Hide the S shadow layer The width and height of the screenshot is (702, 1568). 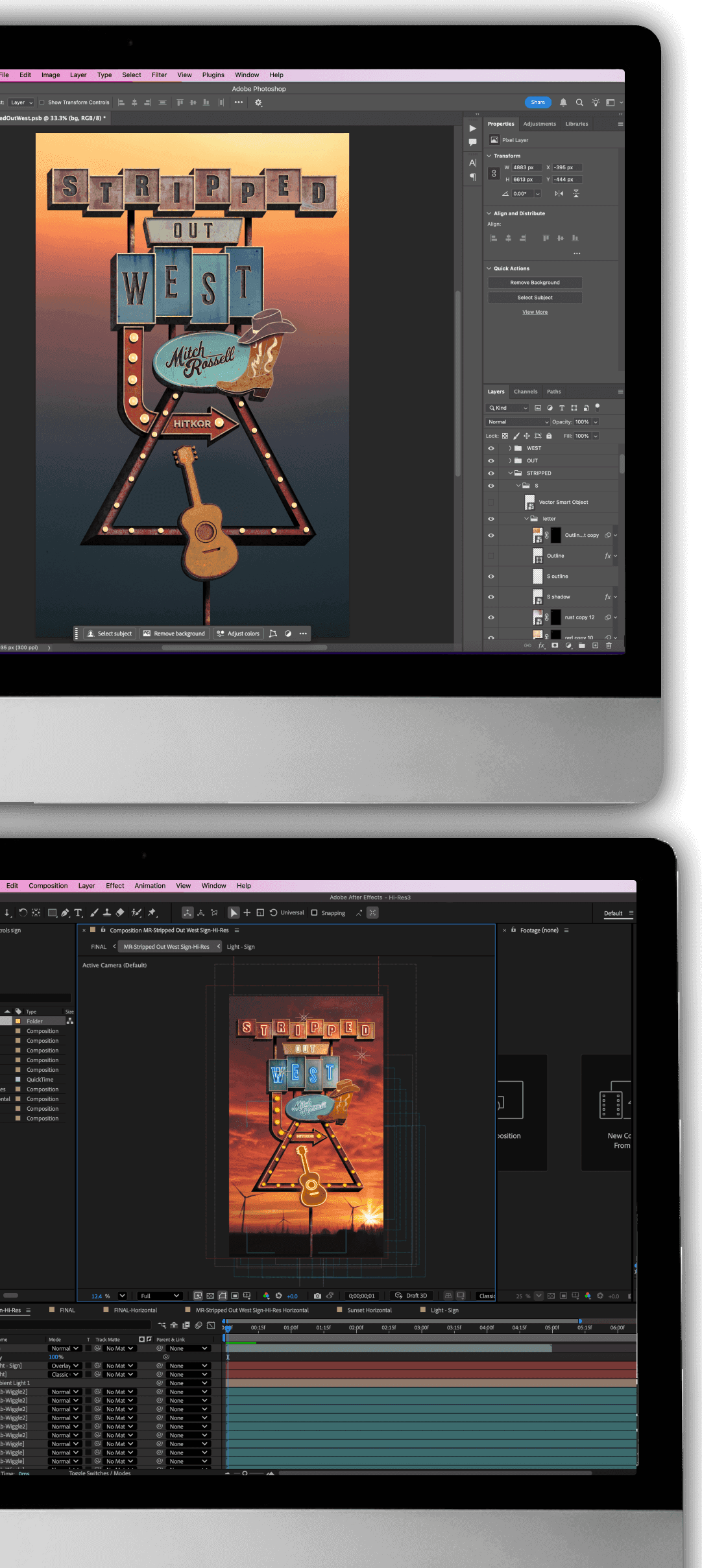coord(491,597)
